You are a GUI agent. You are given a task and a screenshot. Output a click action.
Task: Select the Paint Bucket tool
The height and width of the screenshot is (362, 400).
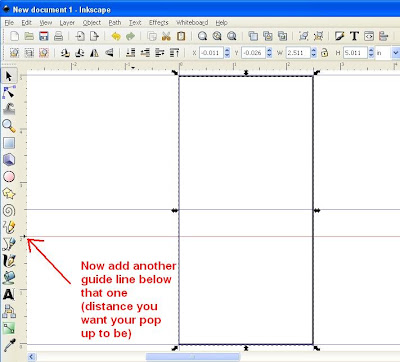click(9, 277)
